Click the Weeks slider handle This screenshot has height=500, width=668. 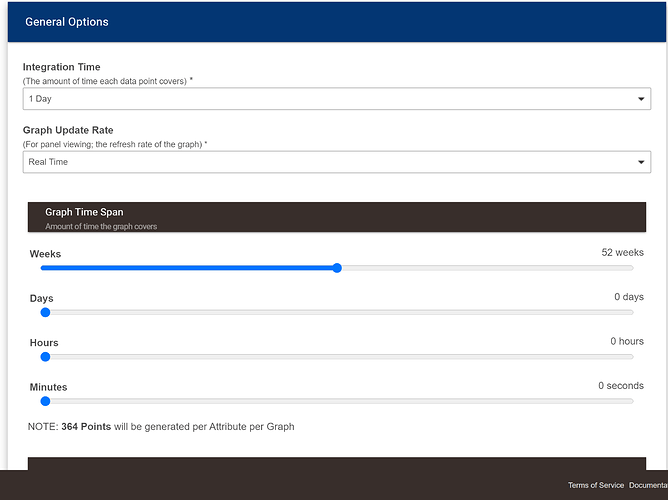click(x=337, y=268)
